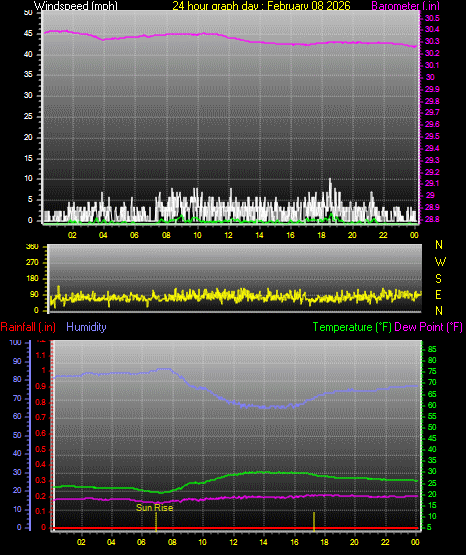Click hour label '22' under windspeed graph
Screen dimensions: 466x555
pos(383,235)
